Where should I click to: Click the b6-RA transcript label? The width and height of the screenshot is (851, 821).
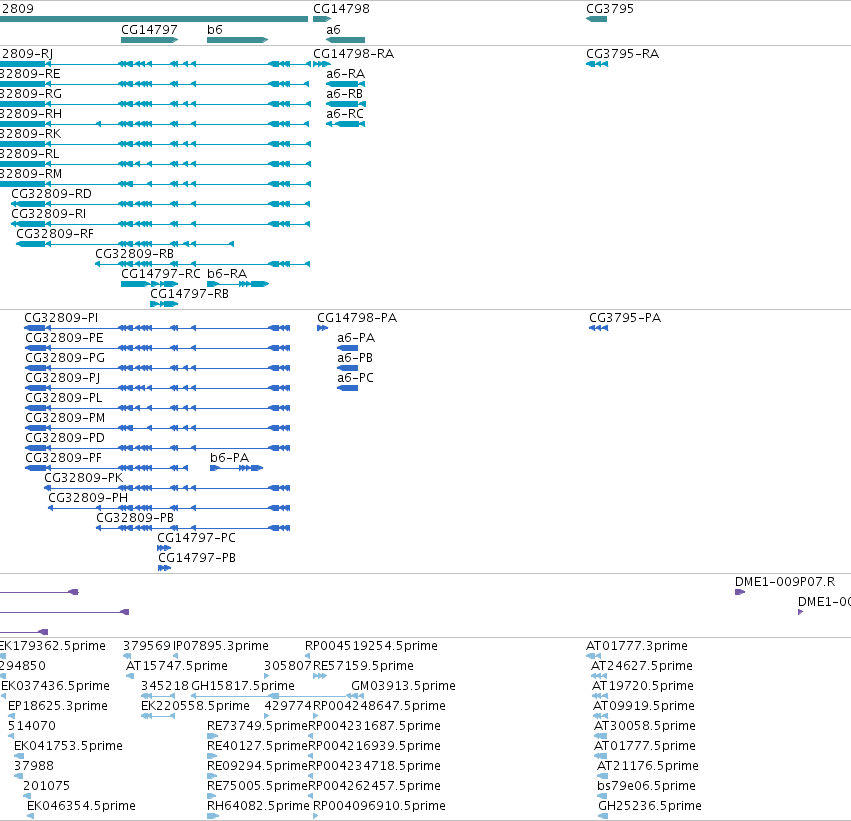[227, 274]
